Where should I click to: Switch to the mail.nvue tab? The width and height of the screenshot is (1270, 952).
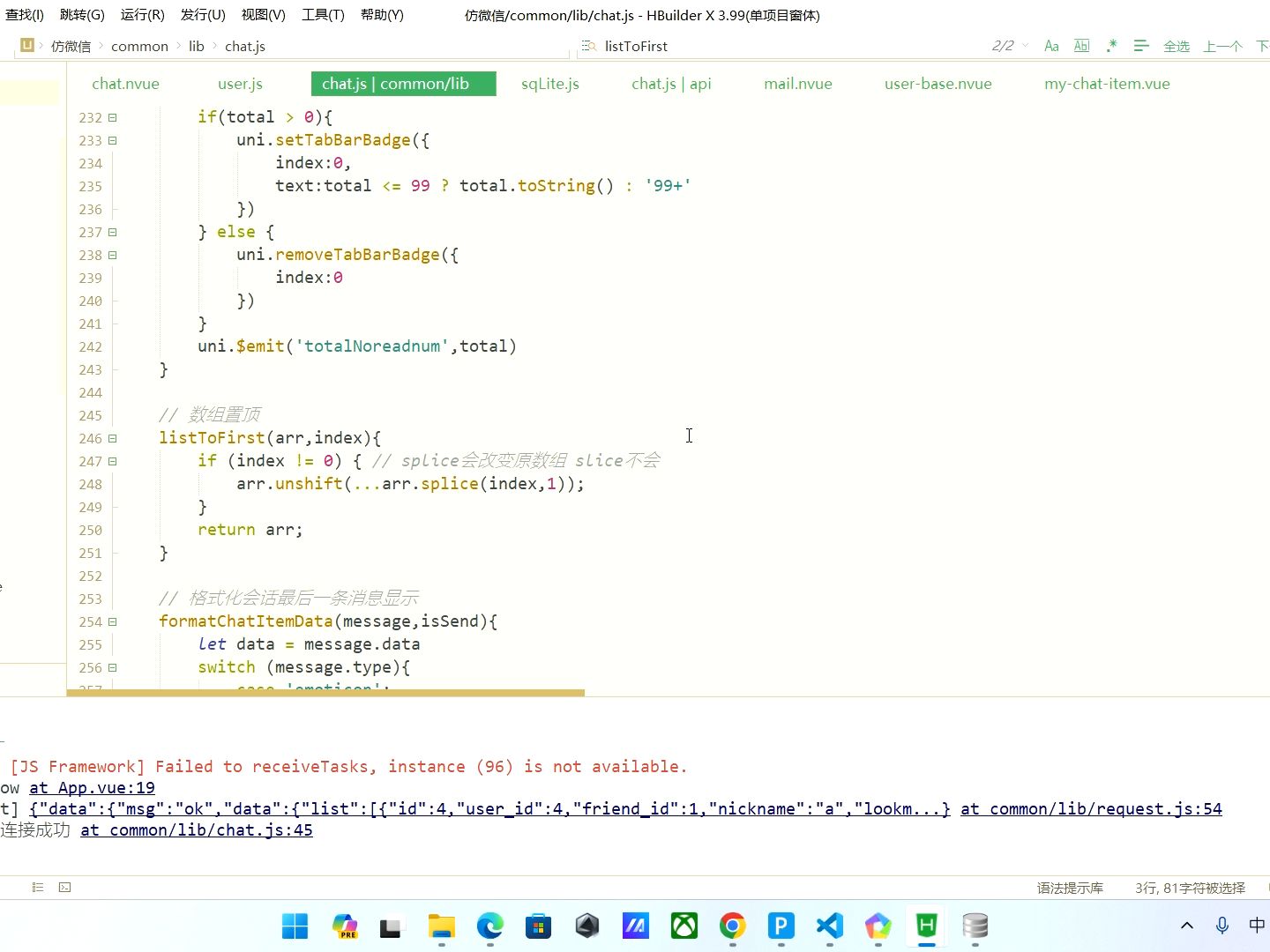797,84
